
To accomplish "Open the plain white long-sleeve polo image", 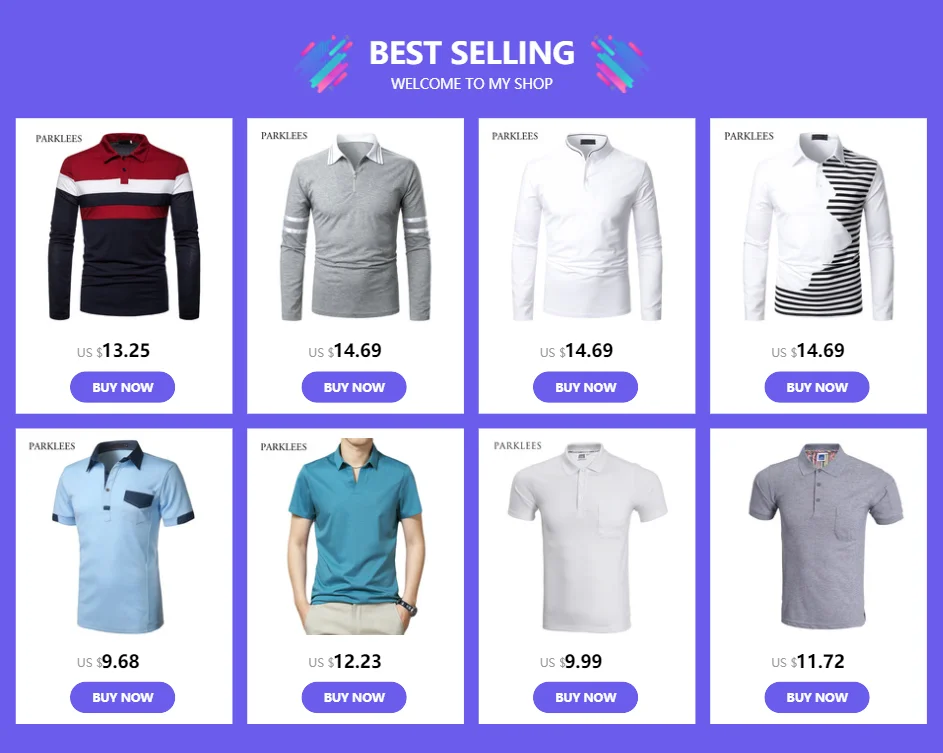I will tap(587, 227).
